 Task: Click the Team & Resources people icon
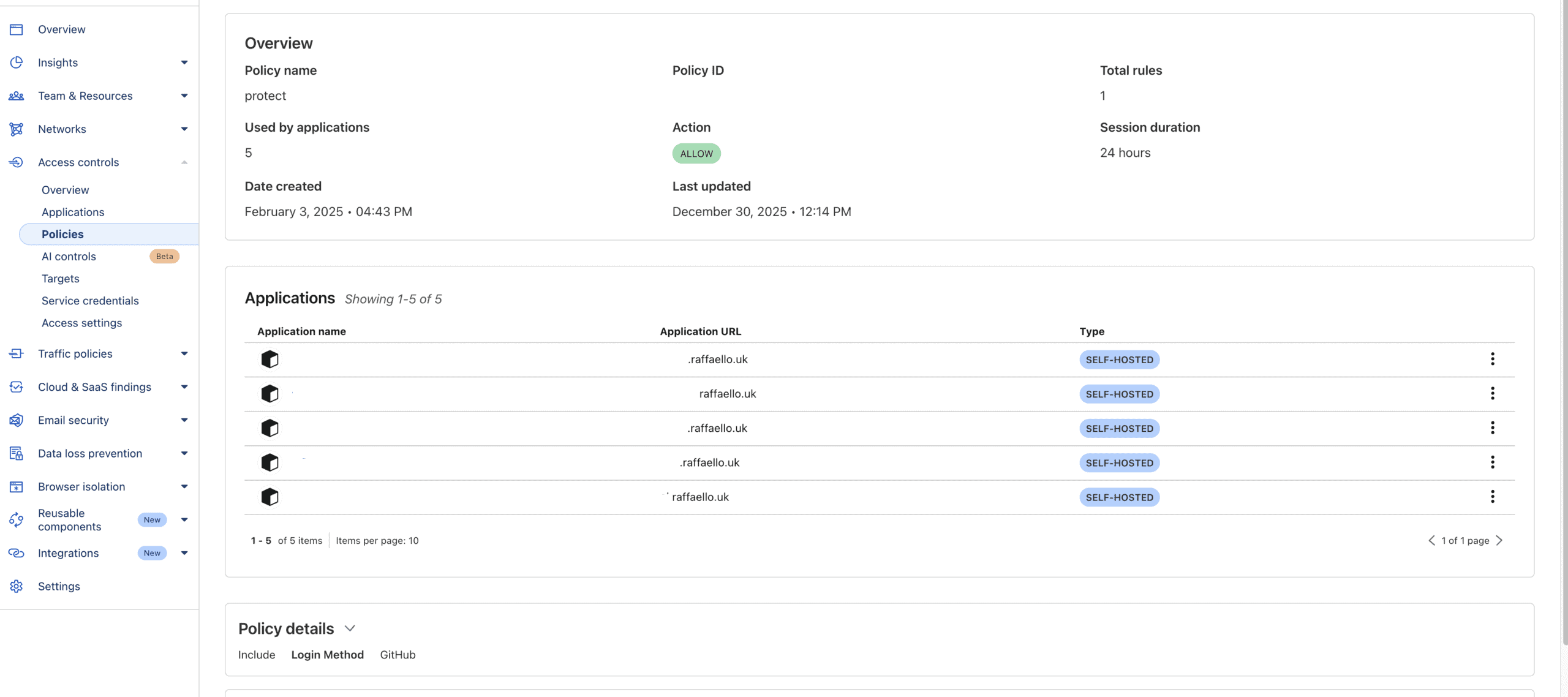(17, 96)
